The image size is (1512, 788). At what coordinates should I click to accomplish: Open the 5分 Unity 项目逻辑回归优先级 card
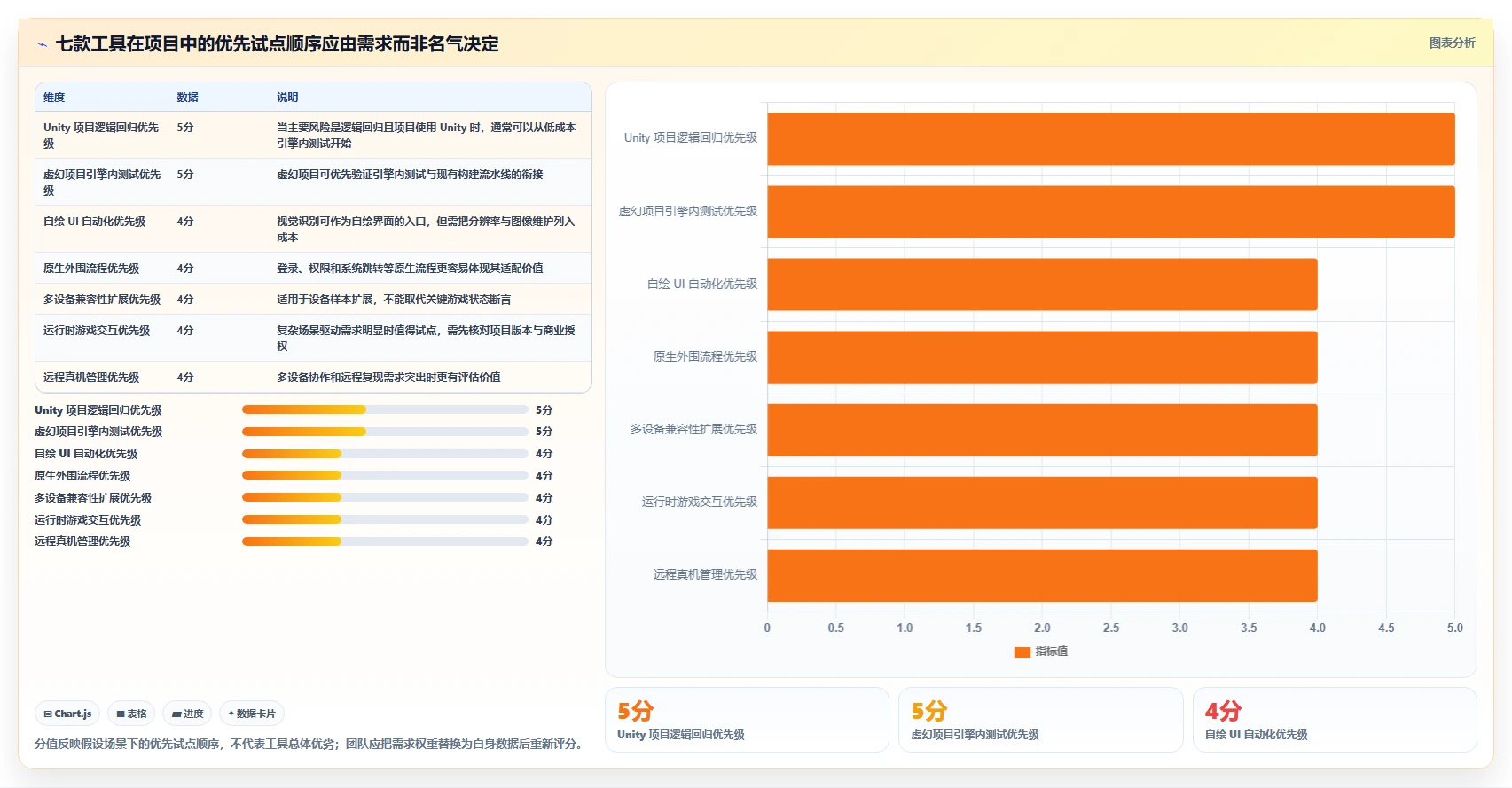[x=747, y=720]
